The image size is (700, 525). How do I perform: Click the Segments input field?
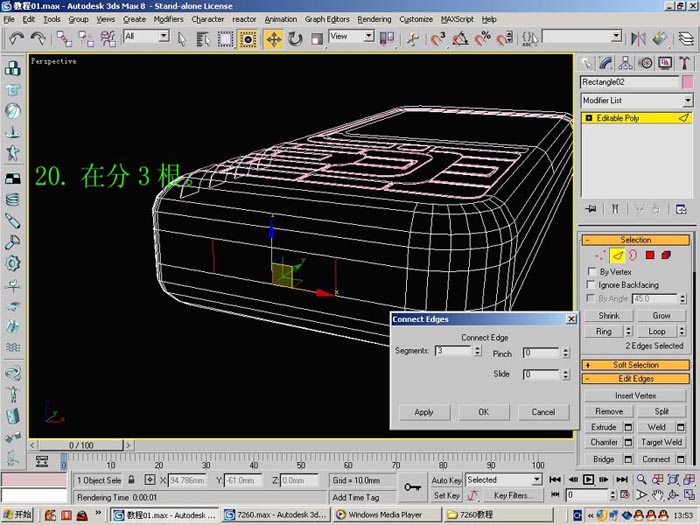(x=453, y=351)
